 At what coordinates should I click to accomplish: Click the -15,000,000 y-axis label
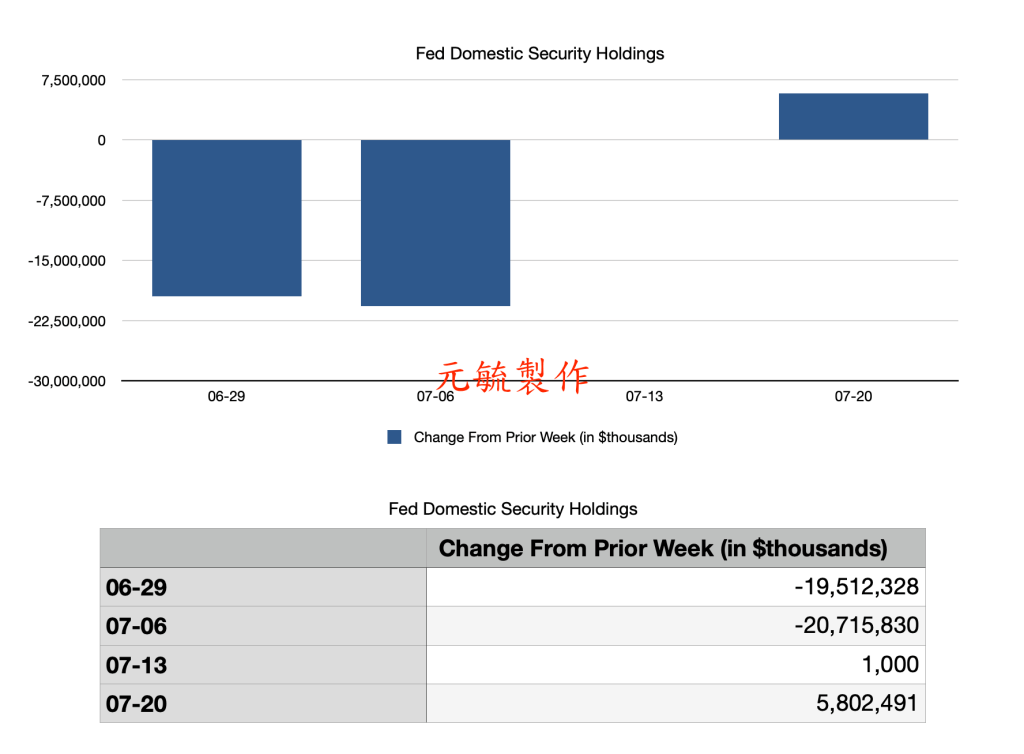[66, 261]
